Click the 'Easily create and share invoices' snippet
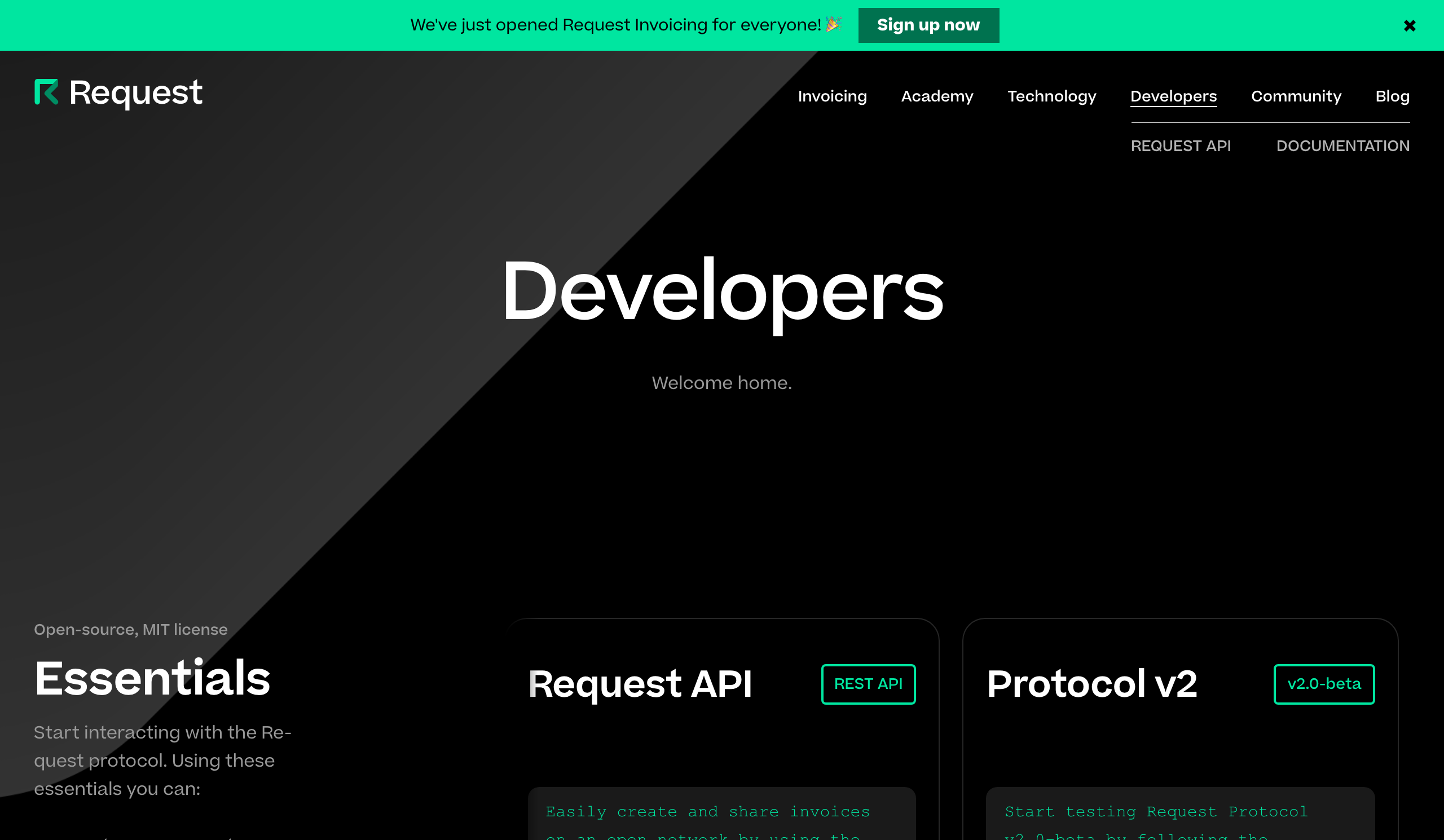The width and height of the screenshot is (1444, 840). pos(708,812)
